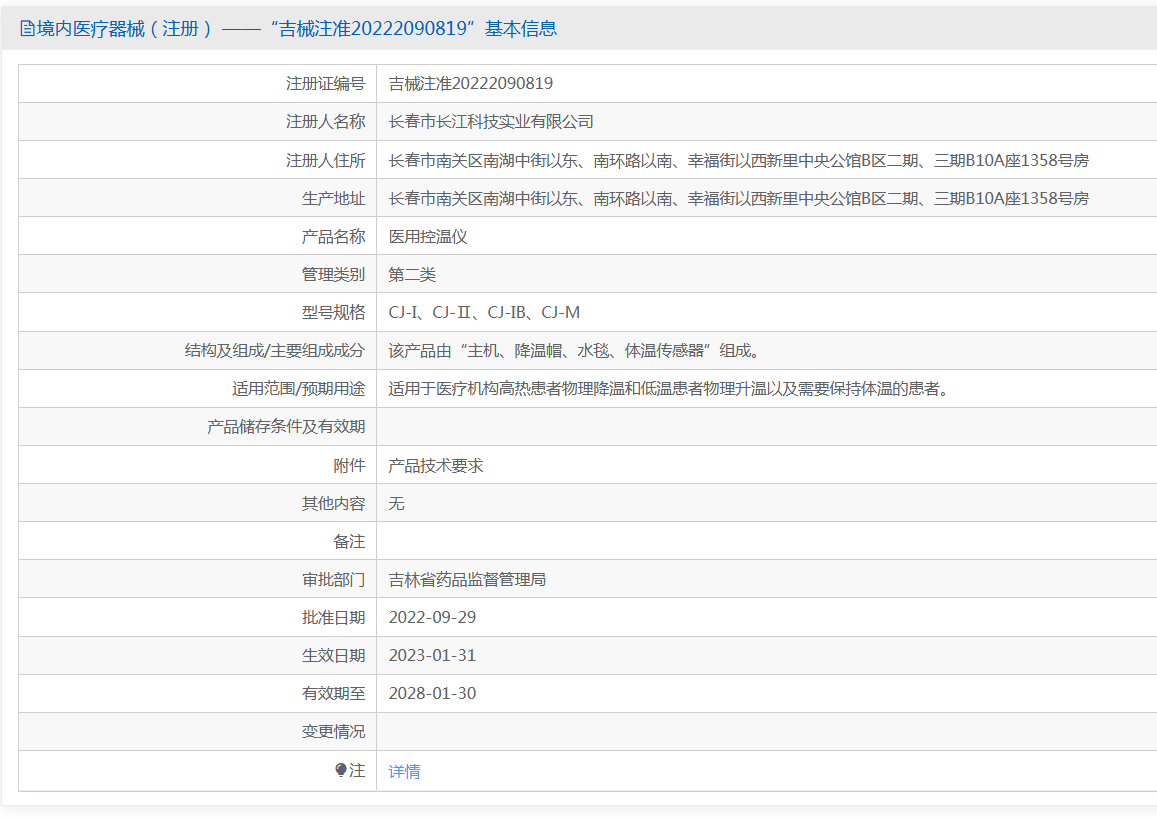Click the 其他内容 label
The width and height of the screenshot is (1157, 818).
coord(334,504)
